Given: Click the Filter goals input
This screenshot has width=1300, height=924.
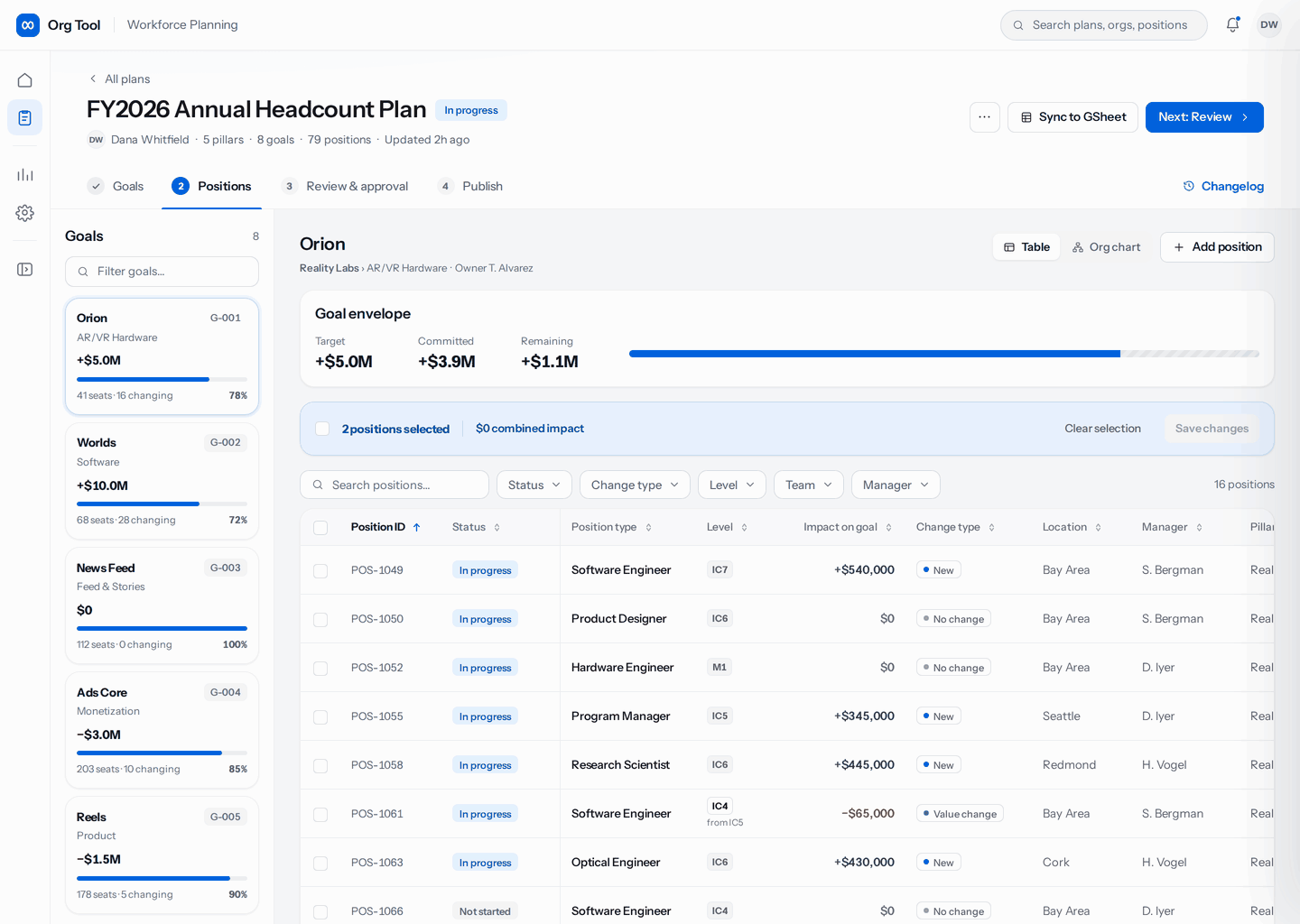Looking at the screenshot, I should (x=162, y=272).
